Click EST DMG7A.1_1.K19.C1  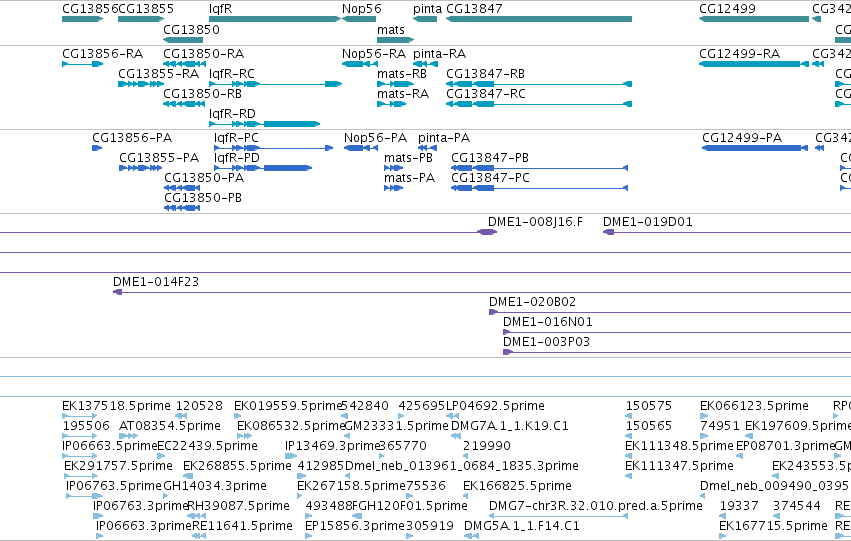(456, 436)
